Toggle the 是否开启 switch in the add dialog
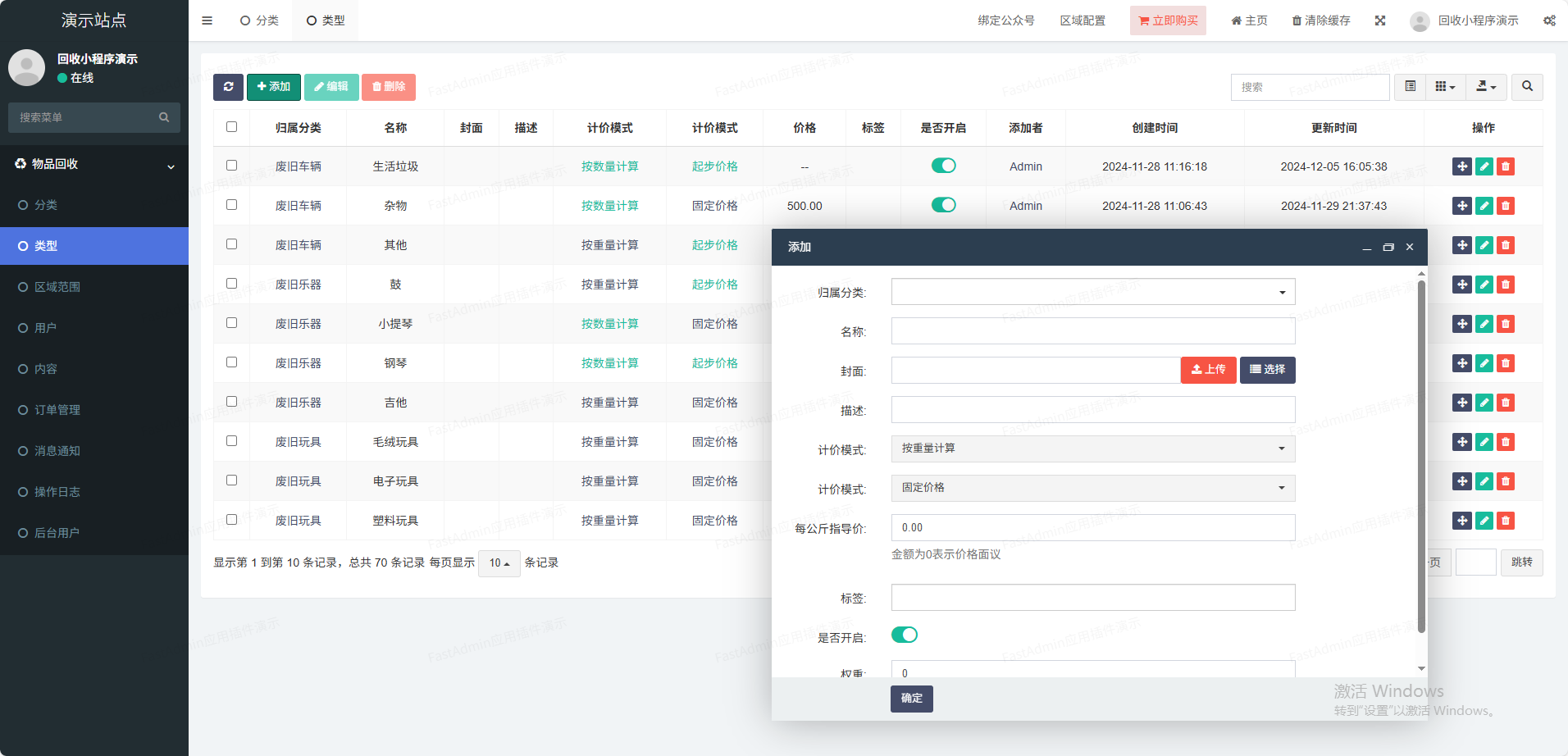The width and height of the screenshot is (1568, 756). (x=904, y=635)
